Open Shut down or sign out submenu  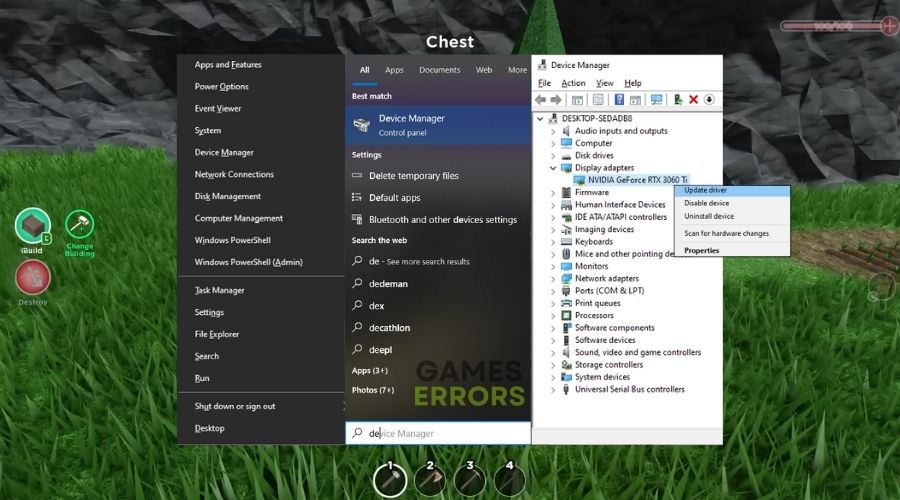point(261,406)
